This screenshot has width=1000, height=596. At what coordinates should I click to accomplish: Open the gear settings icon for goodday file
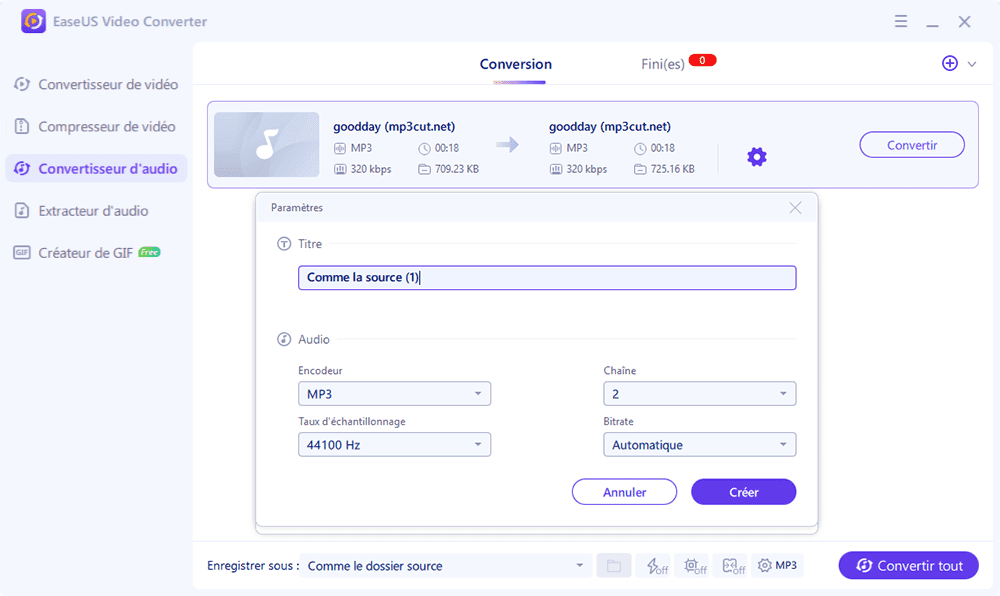point(757,157)
